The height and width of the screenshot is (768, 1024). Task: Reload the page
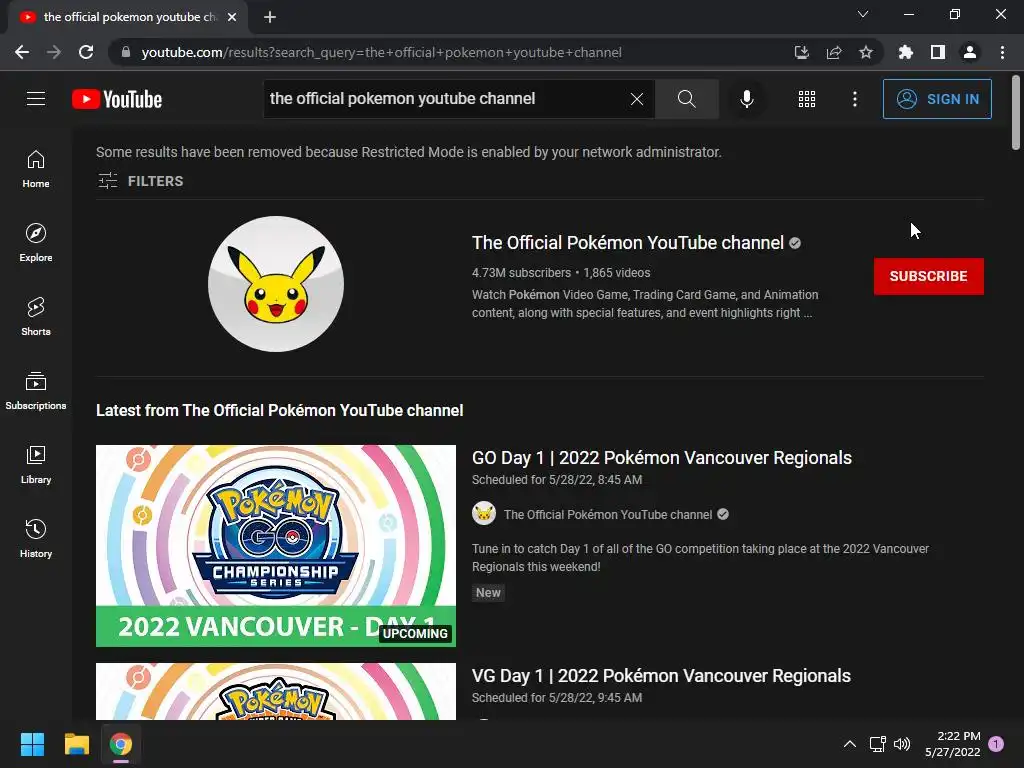click(86, 52)
